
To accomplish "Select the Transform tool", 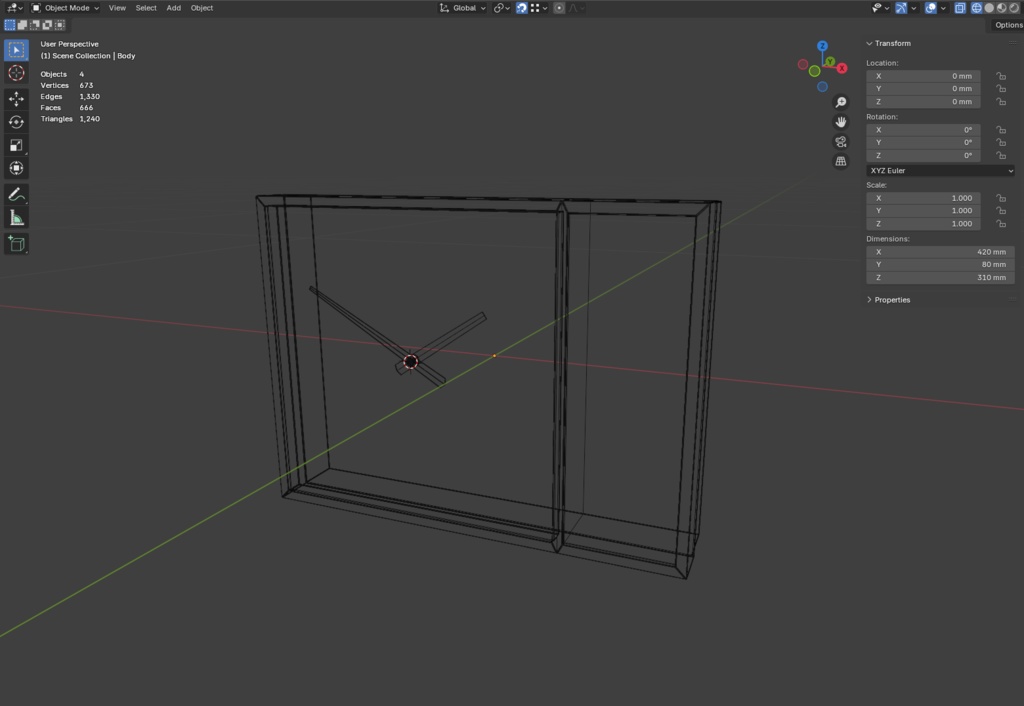I will pyautogui.click(x=16, y=168).
